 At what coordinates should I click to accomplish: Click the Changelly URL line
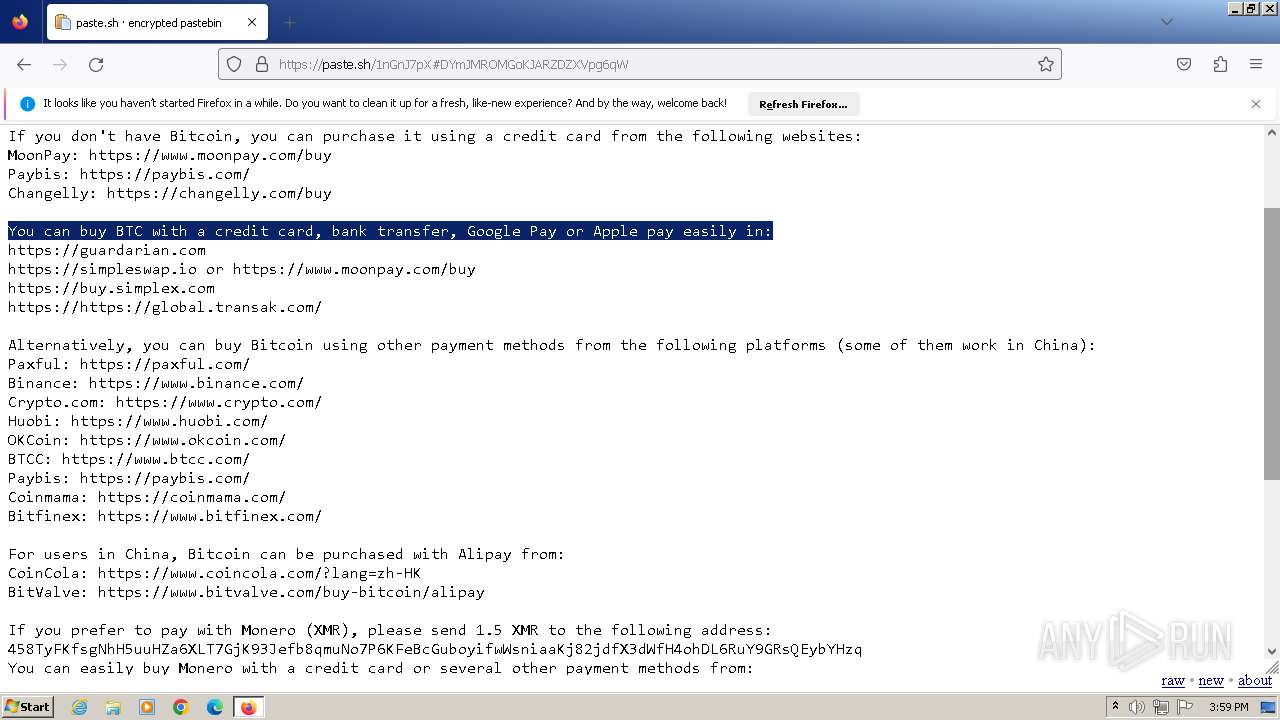pyautogui.click(x=170, y=193)
